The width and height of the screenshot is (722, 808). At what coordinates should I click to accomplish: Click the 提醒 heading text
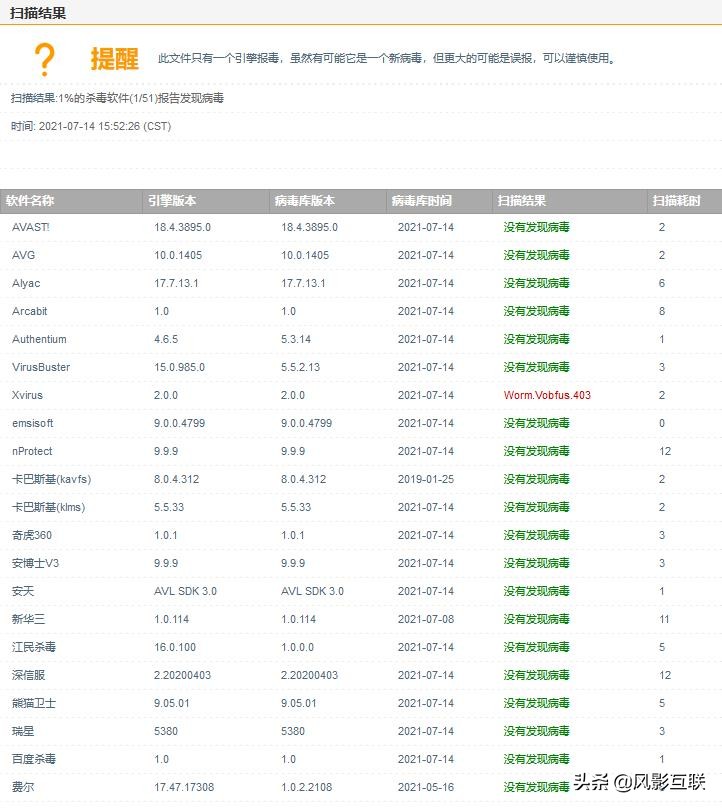114,59
